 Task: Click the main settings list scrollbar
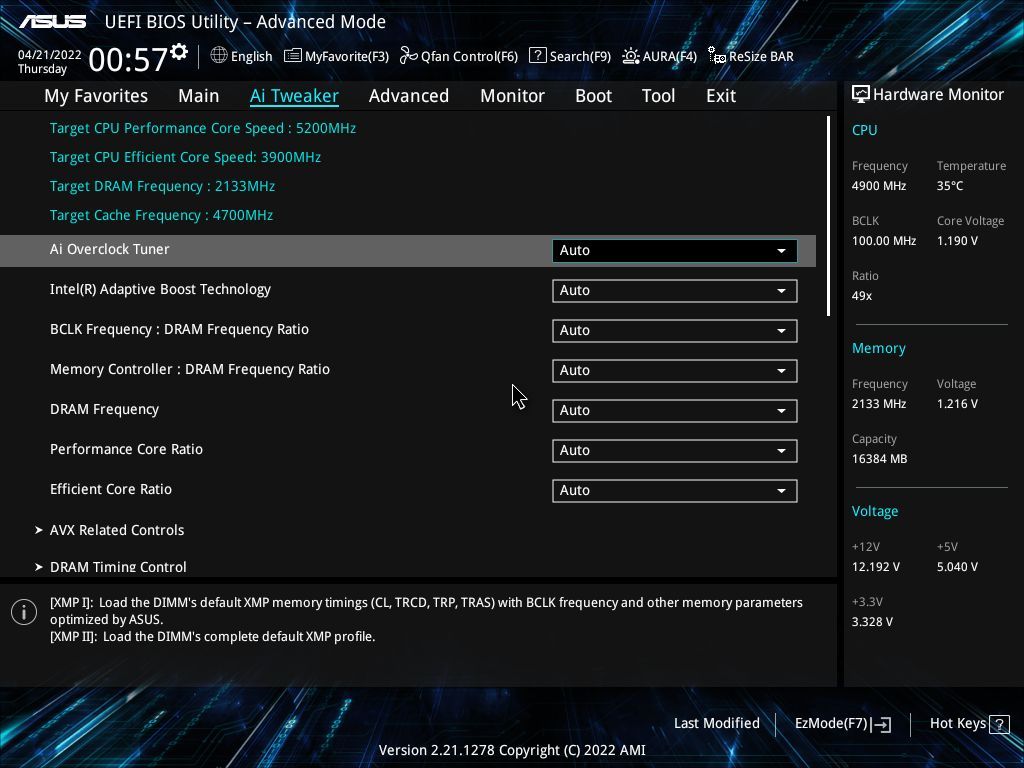[x=828, y=216]
